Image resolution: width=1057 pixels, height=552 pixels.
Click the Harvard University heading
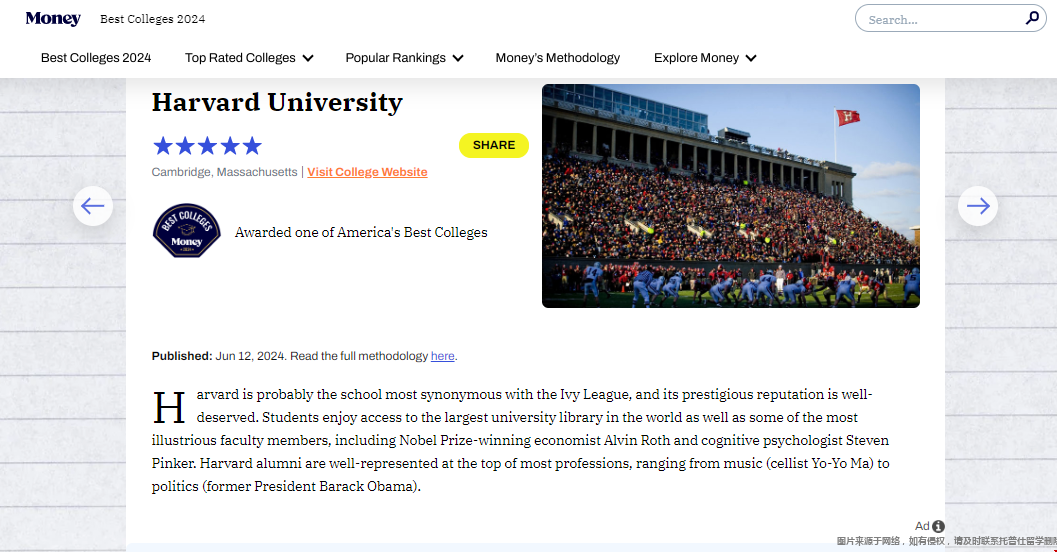[x=277, y=102]
